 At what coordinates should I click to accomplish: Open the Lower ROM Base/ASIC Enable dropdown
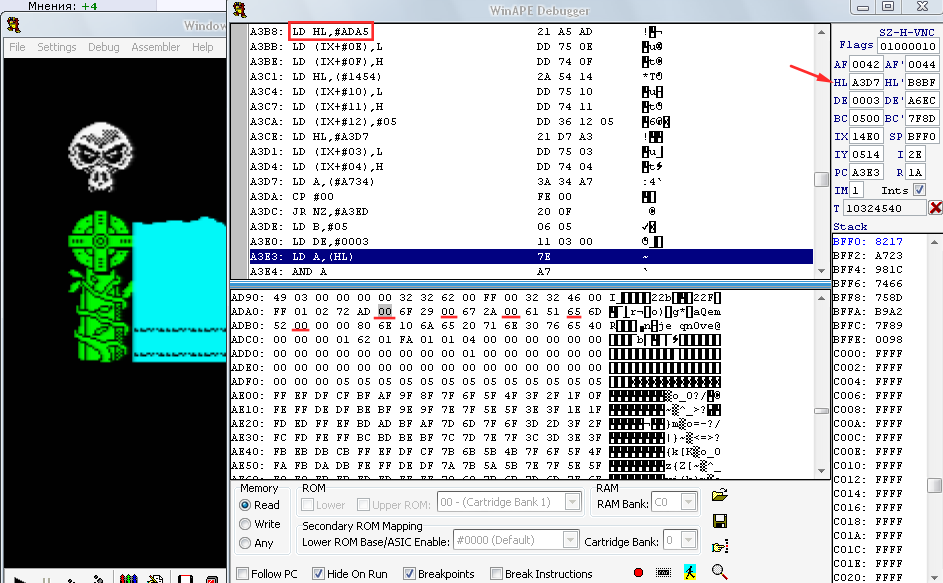[x=570, y=540]
